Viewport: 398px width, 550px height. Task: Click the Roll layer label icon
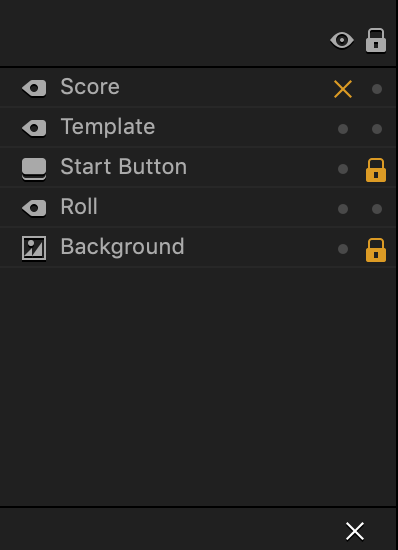click(34, 209)
